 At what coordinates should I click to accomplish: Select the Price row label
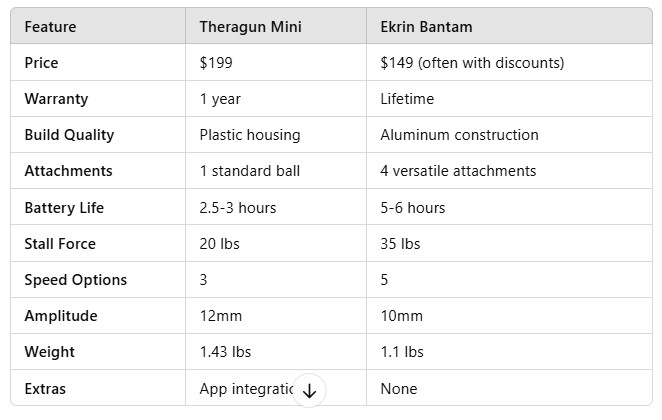pos(41,63)
